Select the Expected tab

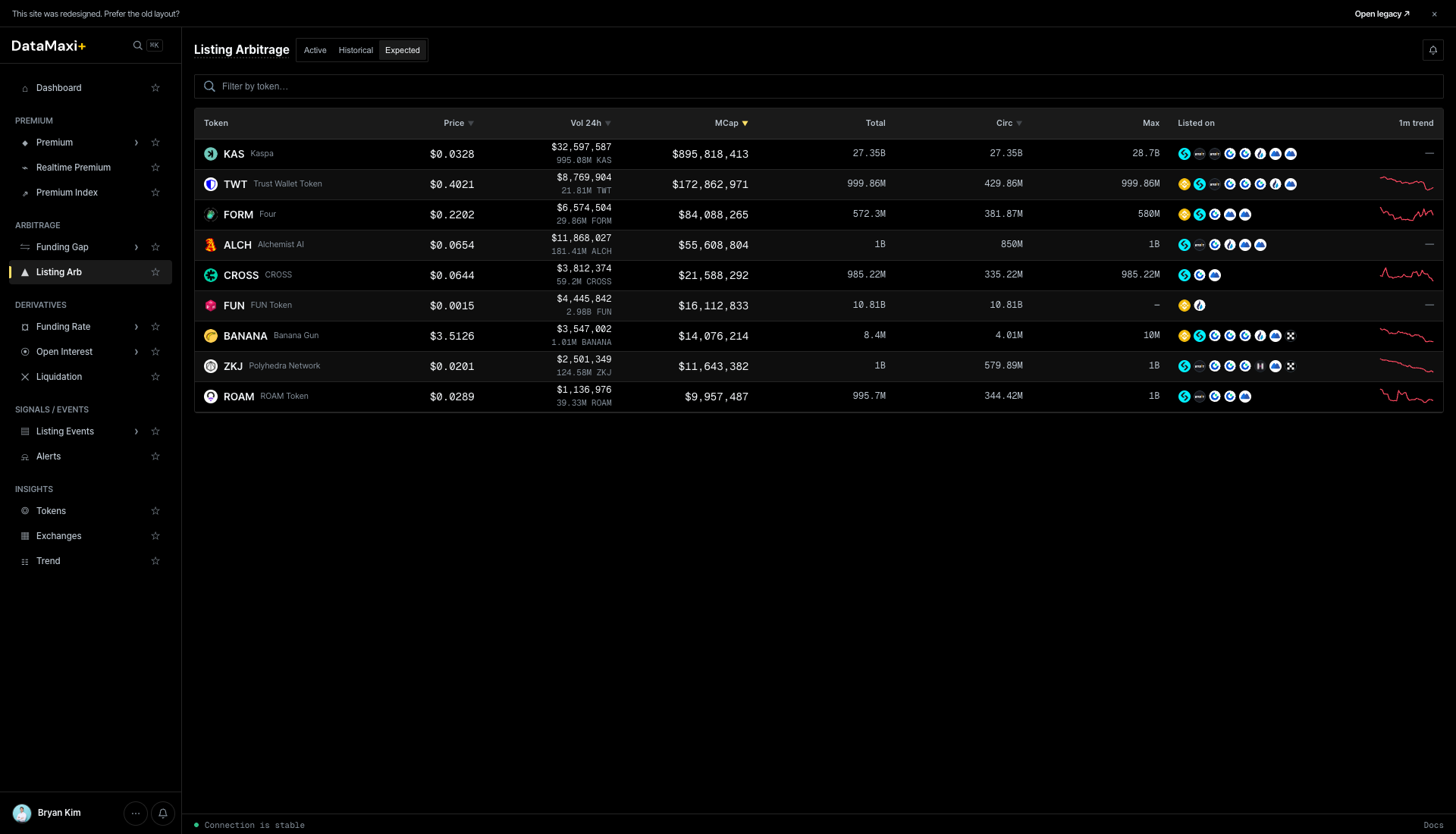[403, 50]
